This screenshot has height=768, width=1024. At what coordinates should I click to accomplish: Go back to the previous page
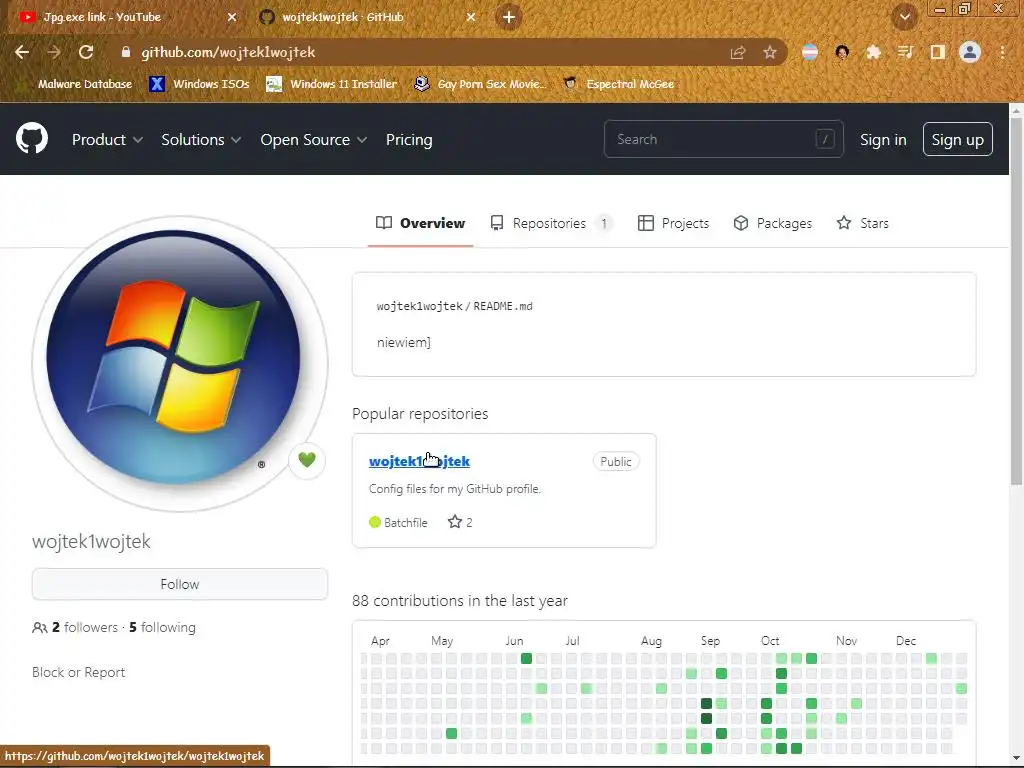tap(22, 52)
